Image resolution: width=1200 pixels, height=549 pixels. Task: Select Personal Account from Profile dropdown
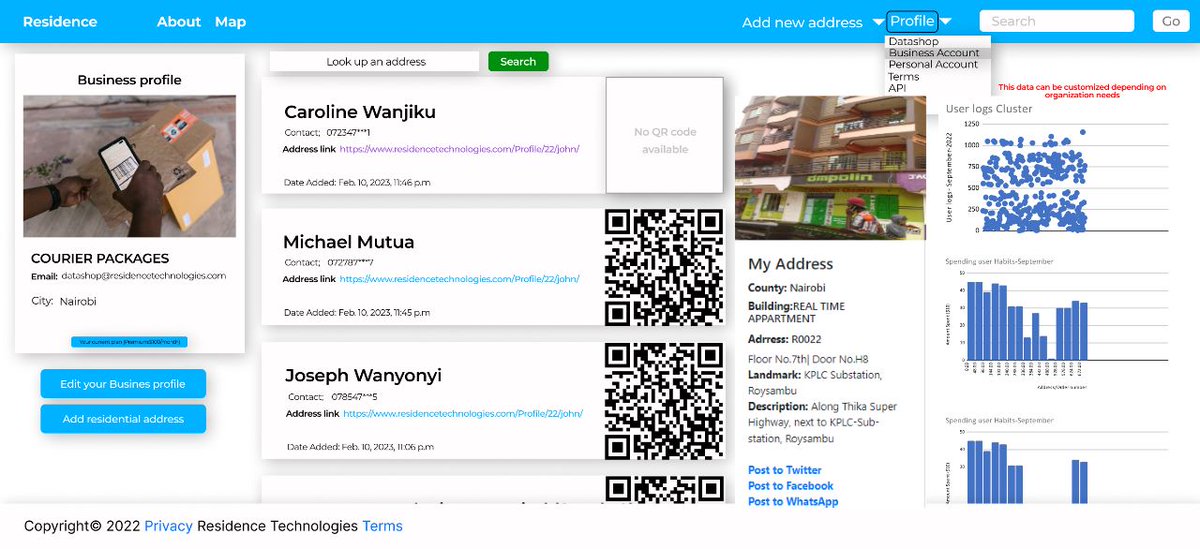(933, 64)
